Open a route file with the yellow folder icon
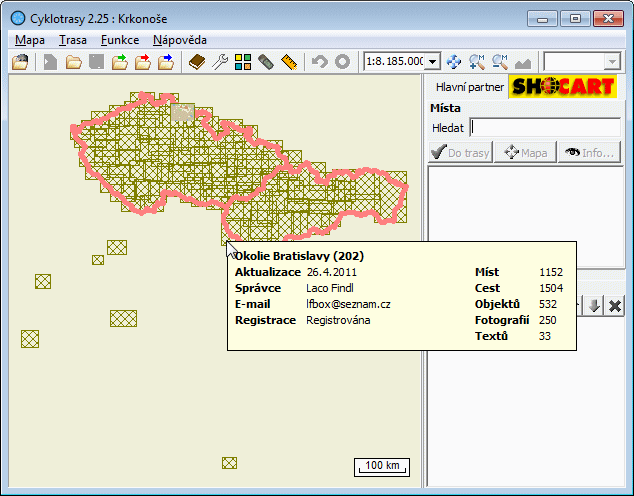The height and width of the screenshot is (496, 634). pyautogui.click(x=74, y=62)
